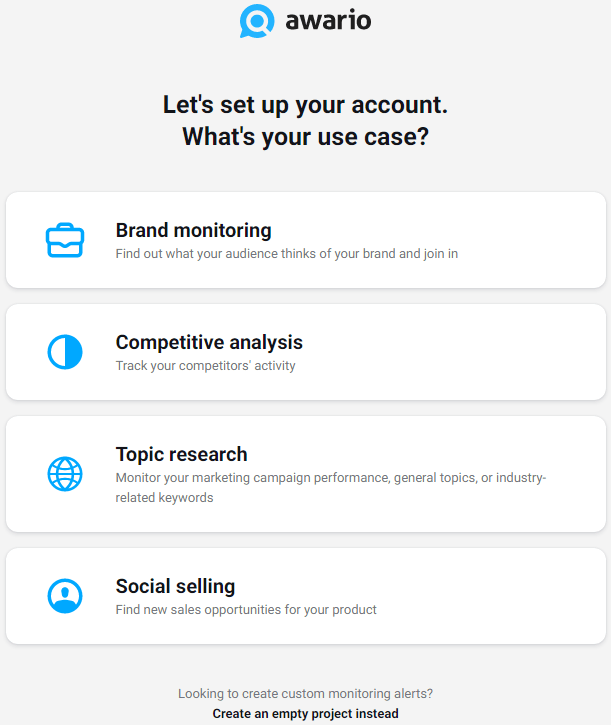Screen dimensions: 611x725
Task: Select the "Social selling" title
Action: pyautogui.click(x=175, y=586)
